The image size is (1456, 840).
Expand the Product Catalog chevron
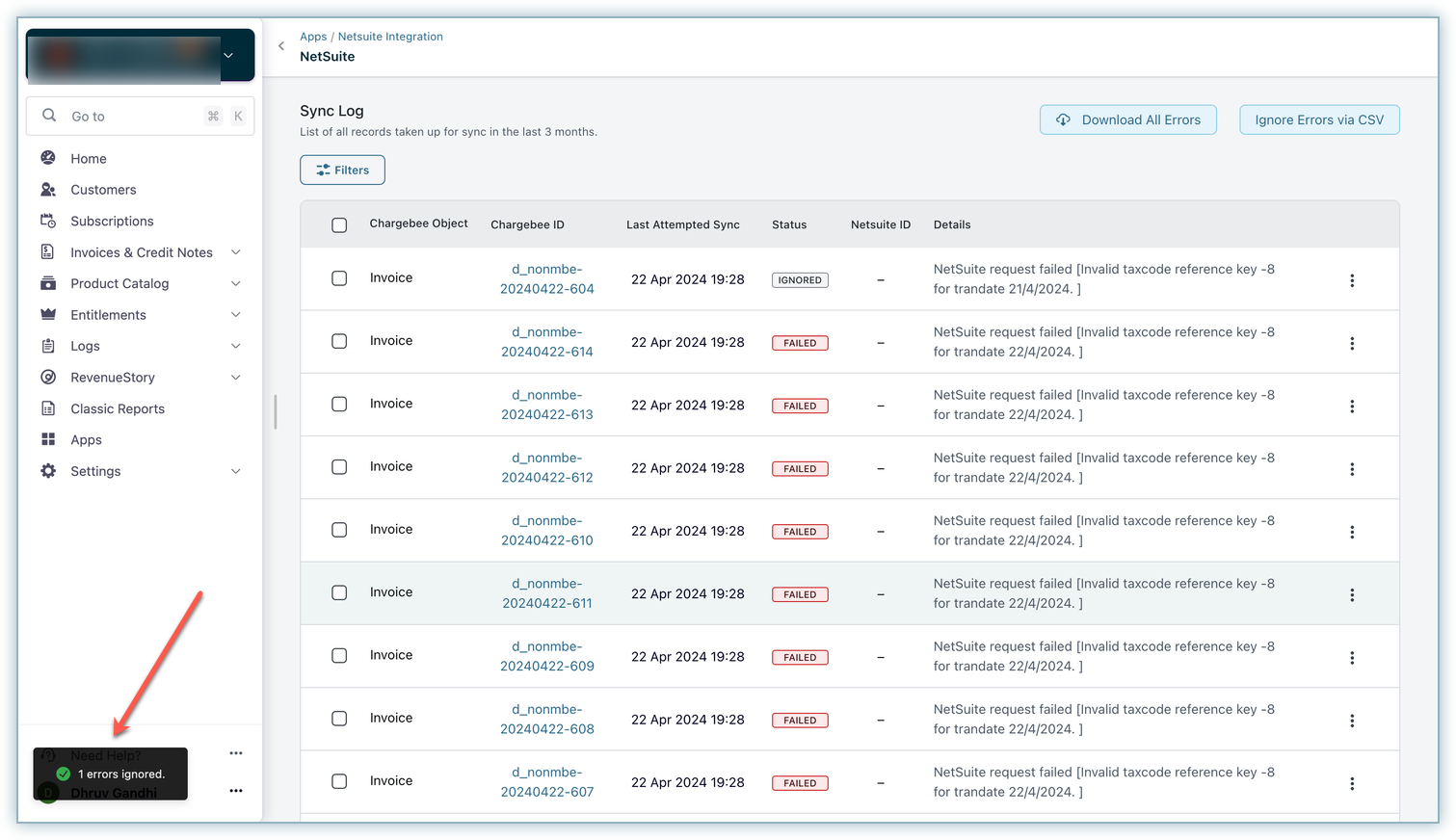[x=236, y=283]
